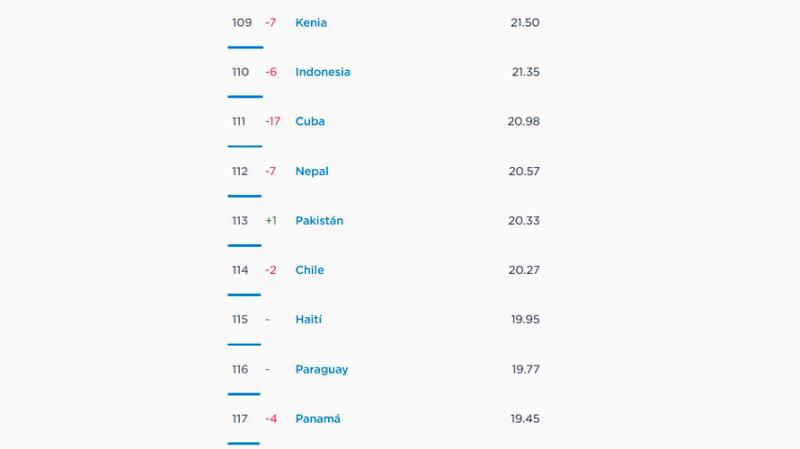Viewport: 800px width, 449px height.
Task: Click rank number 111
Action: click(239, 121)
